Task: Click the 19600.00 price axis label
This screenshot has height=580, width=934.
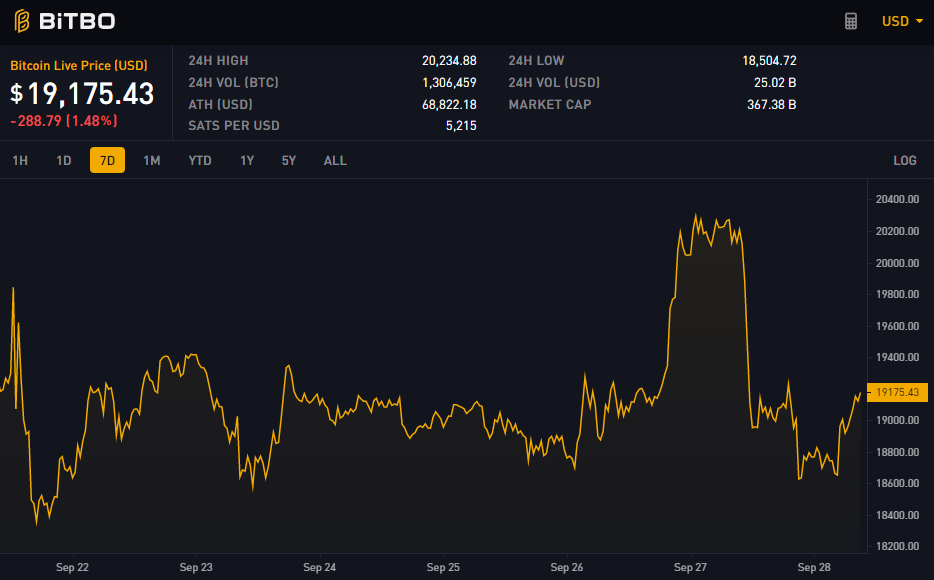Action: 897,326
